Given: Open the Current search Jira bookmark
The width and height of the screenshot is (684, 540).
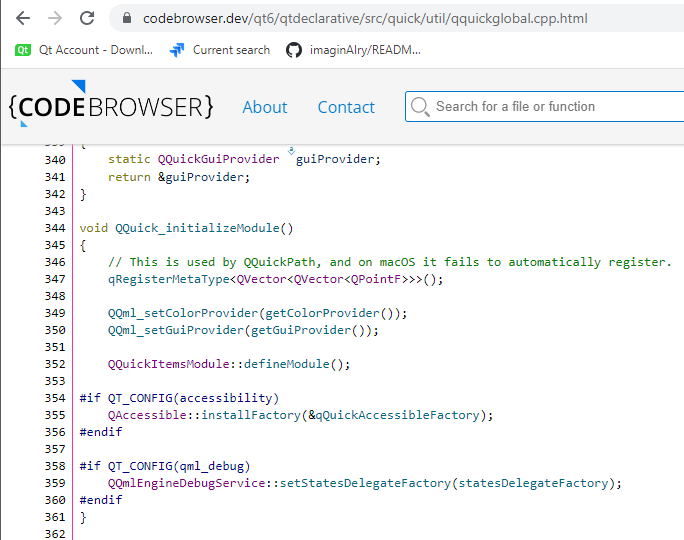Looking at the screenshot, I should (x=220, y=49).
